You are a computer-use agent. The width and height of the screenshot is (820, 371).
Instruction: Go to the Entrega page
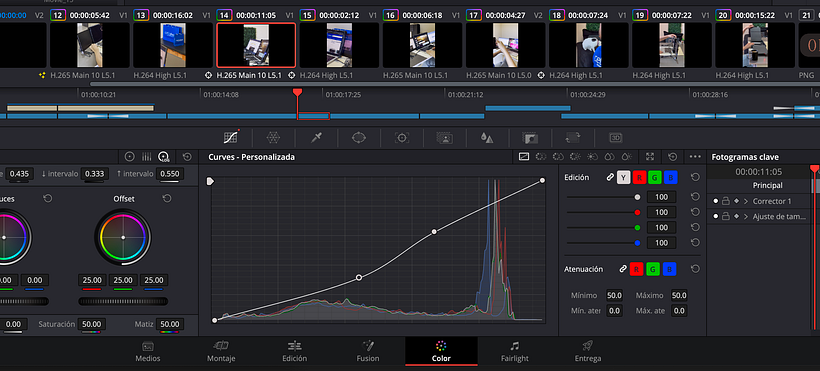pyautogui.click(x=588, y=352)
